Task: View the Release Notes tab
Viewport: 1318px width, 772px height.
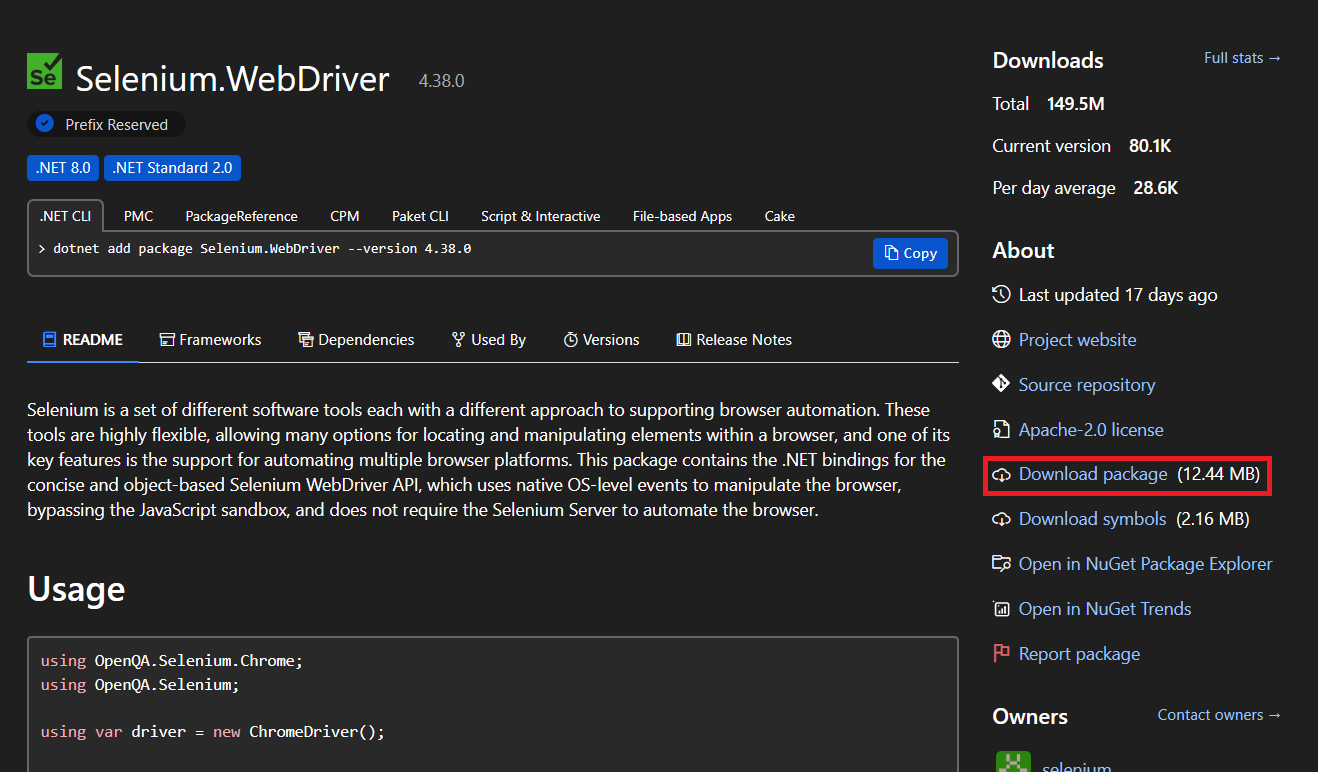Action: click(x=734, y=340)
